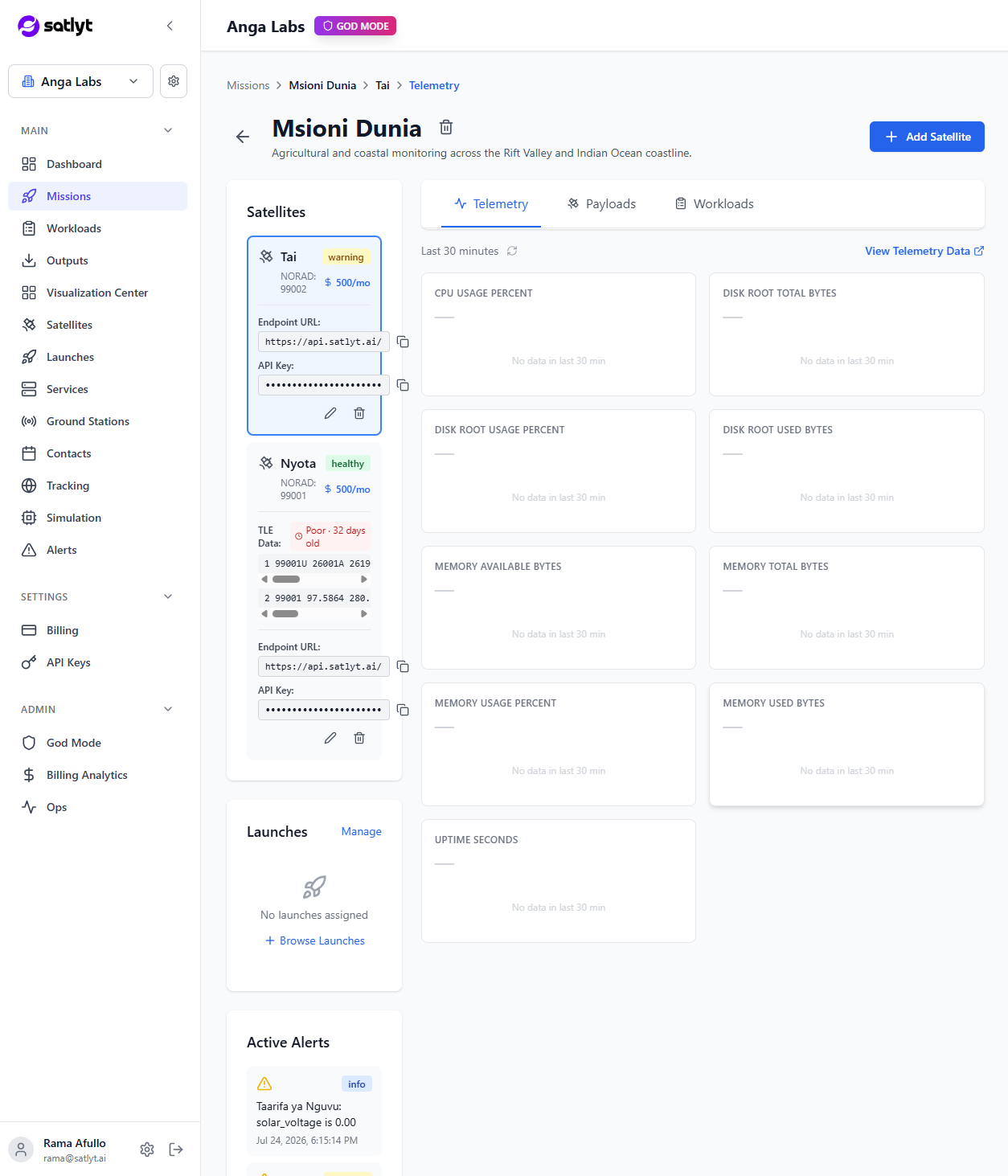Screen dimensions: 1008x1176
Task: Click the UPTIME SECONDS card
Action: tap(559, 881)
